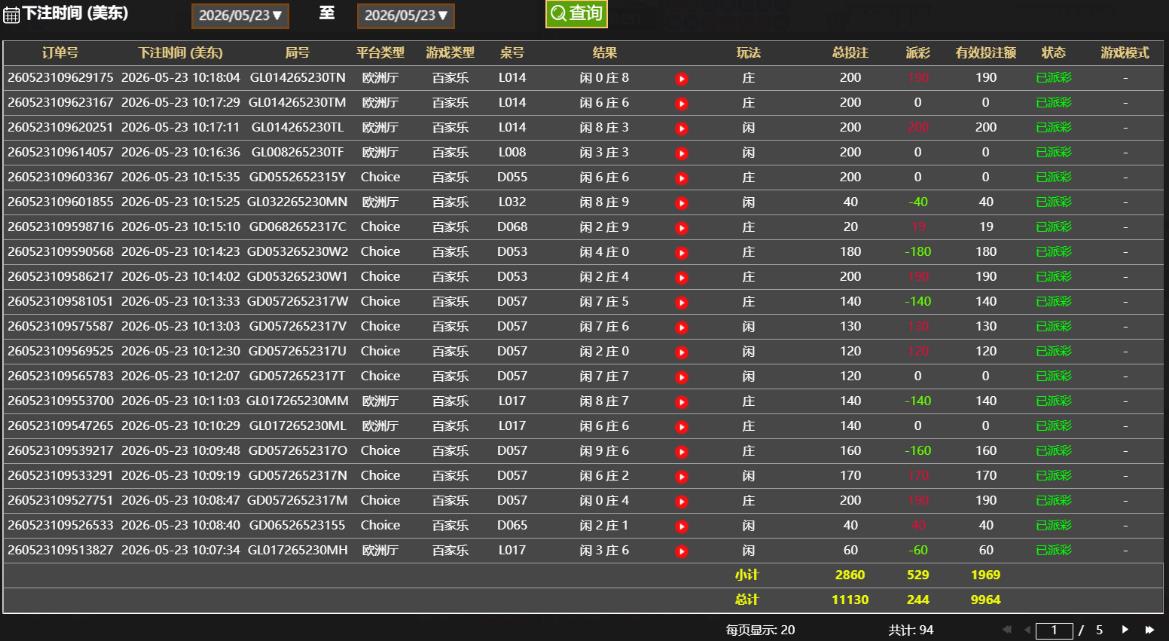
Task: Go to the previous page arrow
Action: [1027, 630]
